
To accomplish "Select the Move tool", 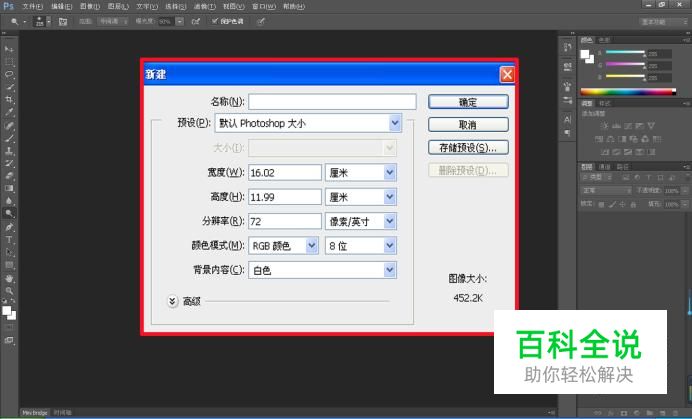I will (x=9, y=49).
